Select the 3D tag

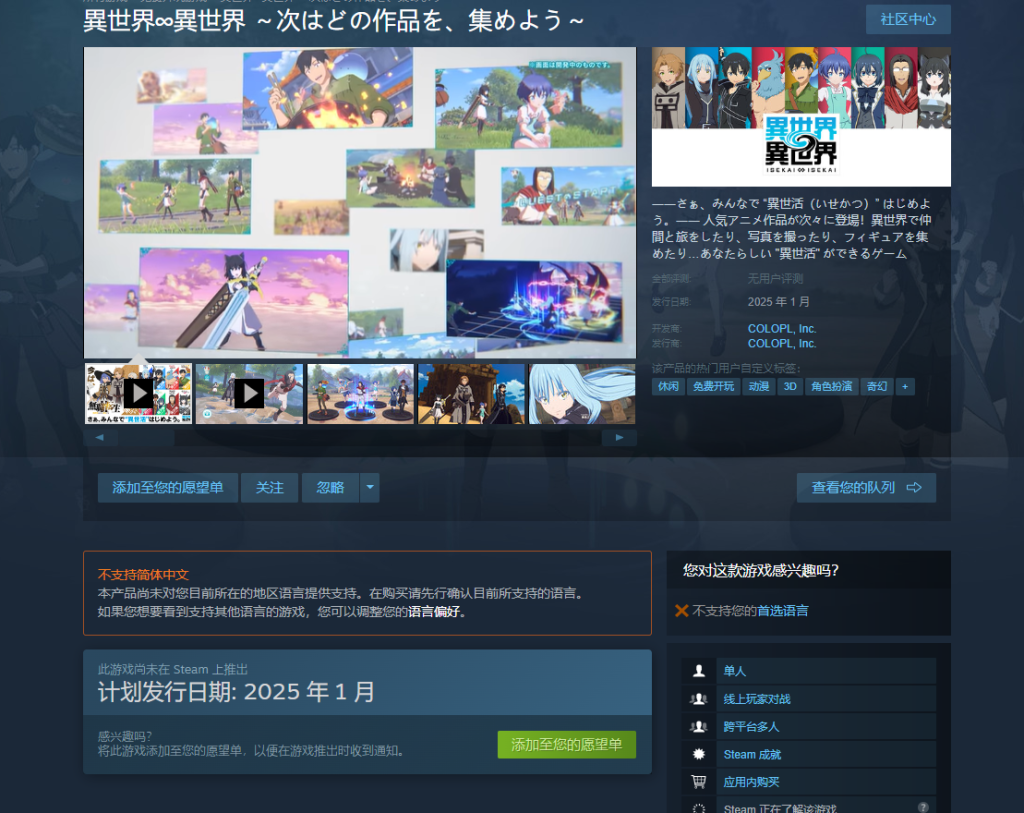tap(790, 387)
